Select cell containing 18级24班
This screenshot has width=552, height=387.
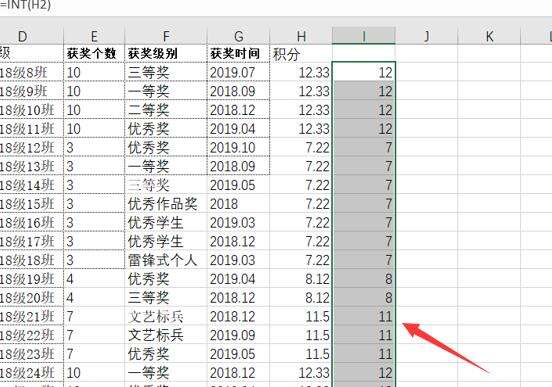tap(31, 373)
